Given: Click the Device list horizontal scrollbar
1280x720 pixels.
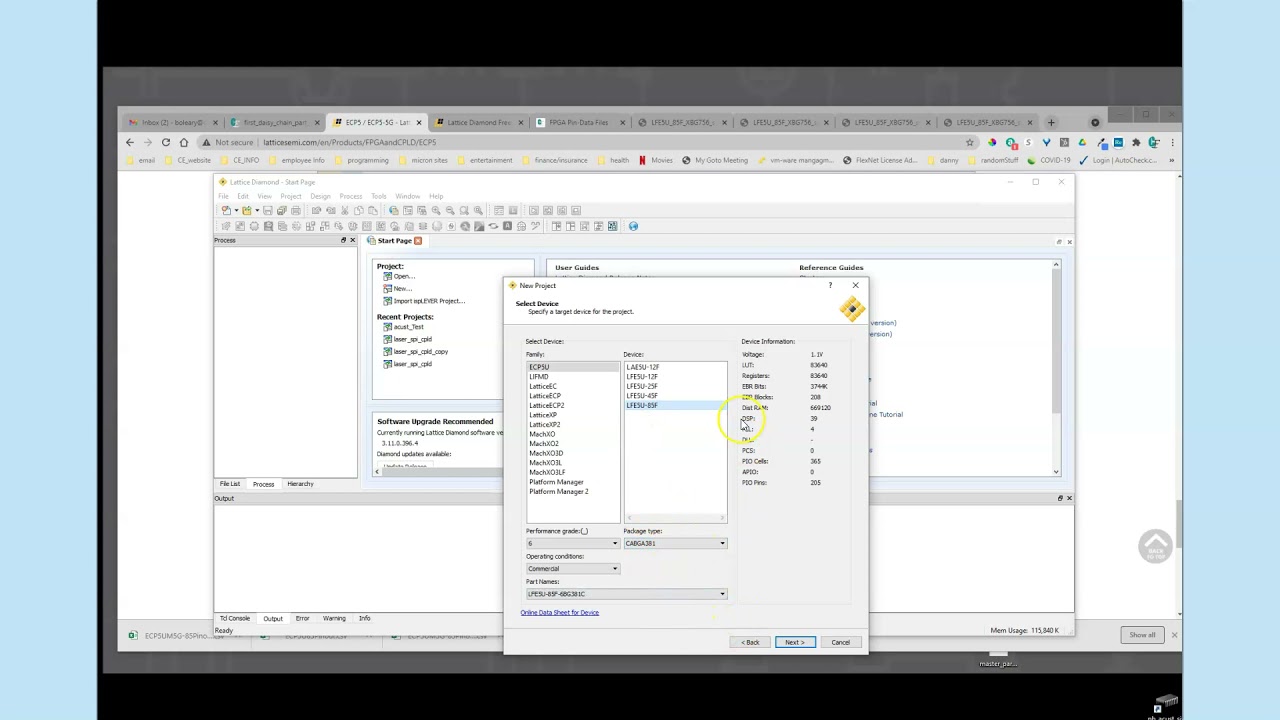Looking at the screenshot, I should [x=675, y=518].
